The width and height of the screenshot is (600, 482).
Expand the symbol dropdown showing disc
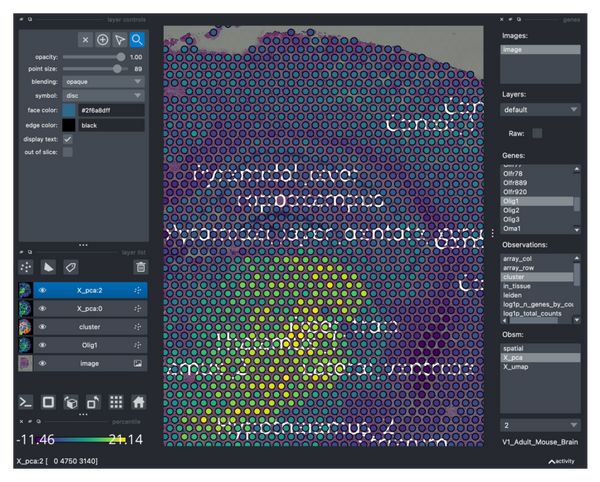coord(103,96)
